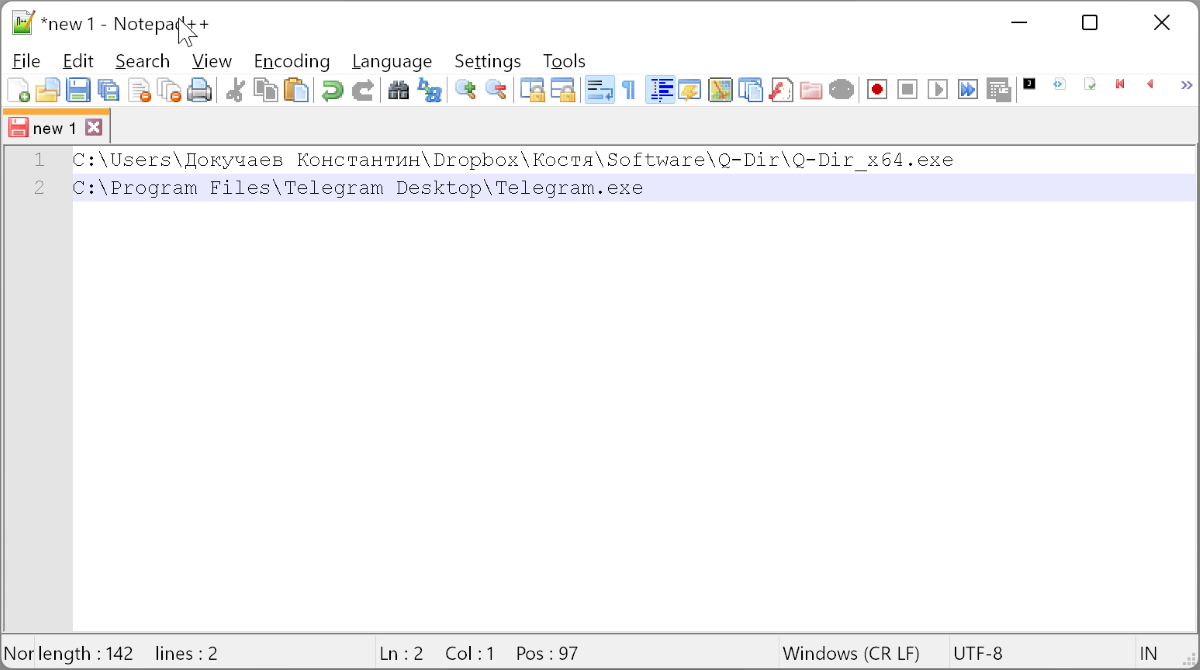1200x670 pixels.
Task: Stop macro recording with square button
Action: [907, 90]
